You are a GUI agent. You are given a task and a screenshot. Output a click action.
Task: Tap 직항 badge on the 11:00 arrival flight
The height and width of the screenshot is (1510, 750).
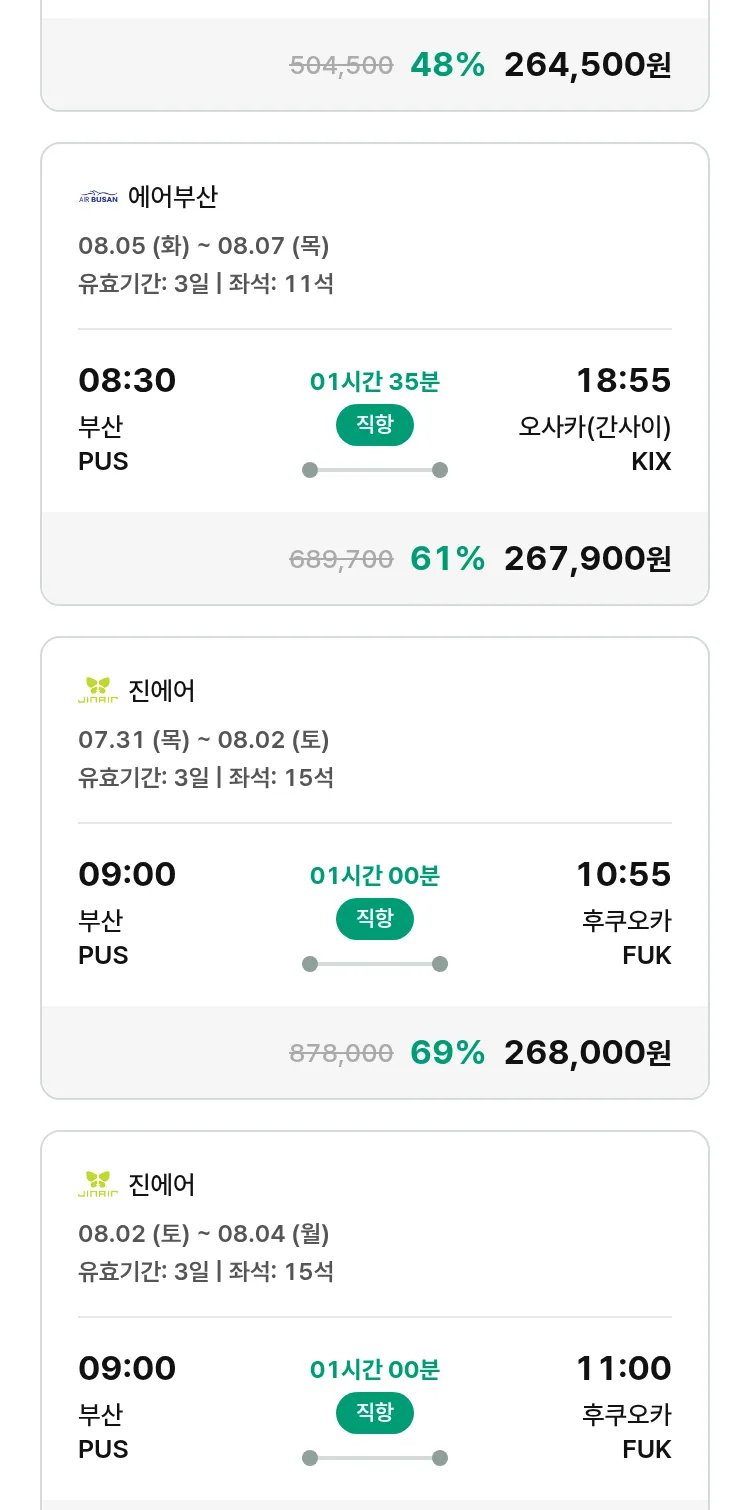point(374,1413)
